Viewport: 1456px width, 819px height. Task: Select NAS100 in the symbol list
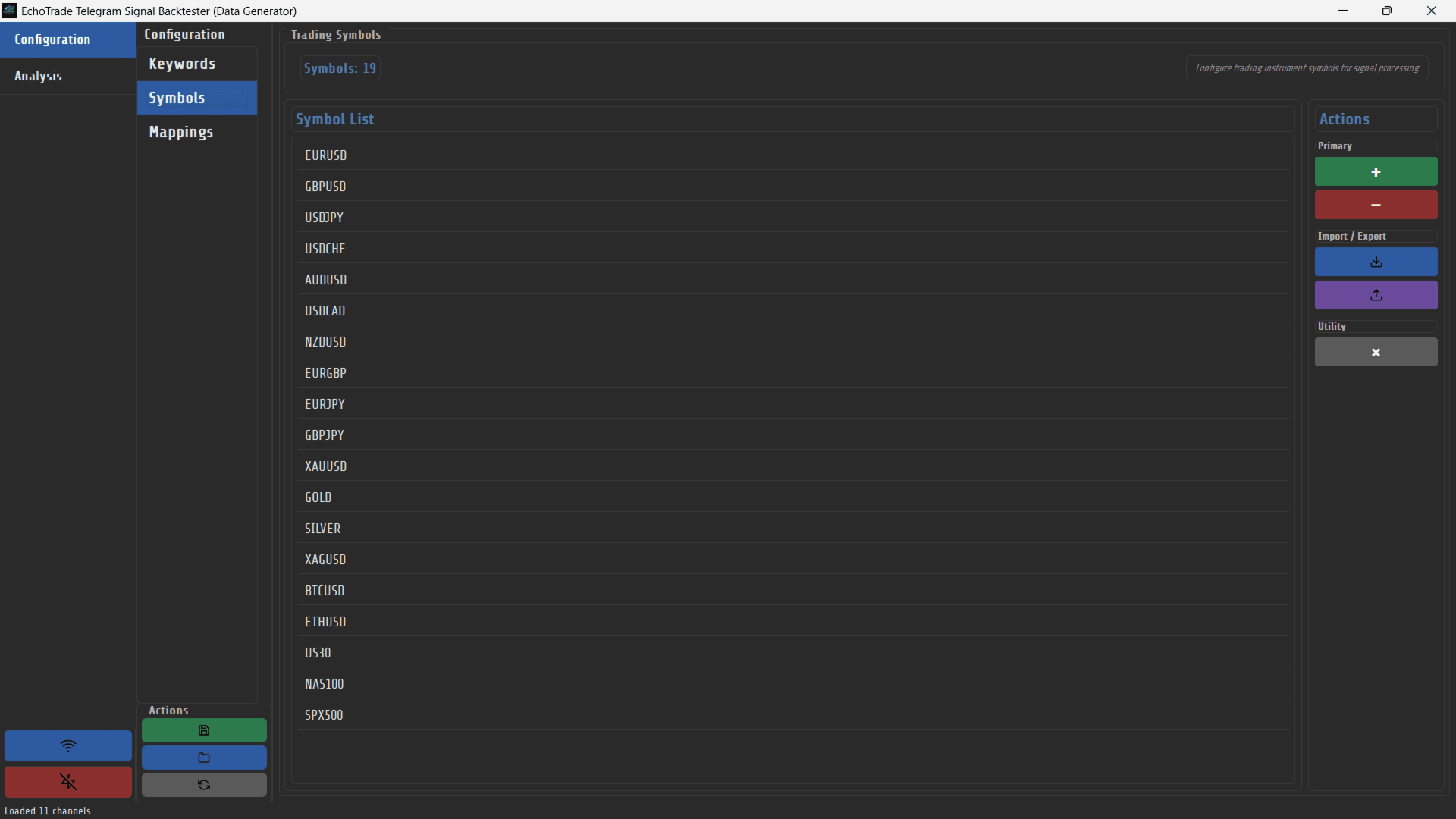pos(793,683)
